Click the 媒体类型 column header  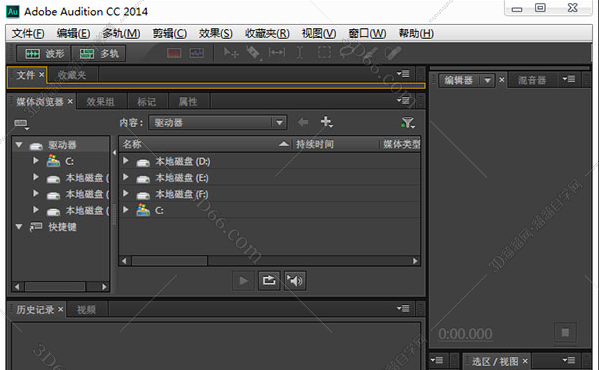point(401,144)
